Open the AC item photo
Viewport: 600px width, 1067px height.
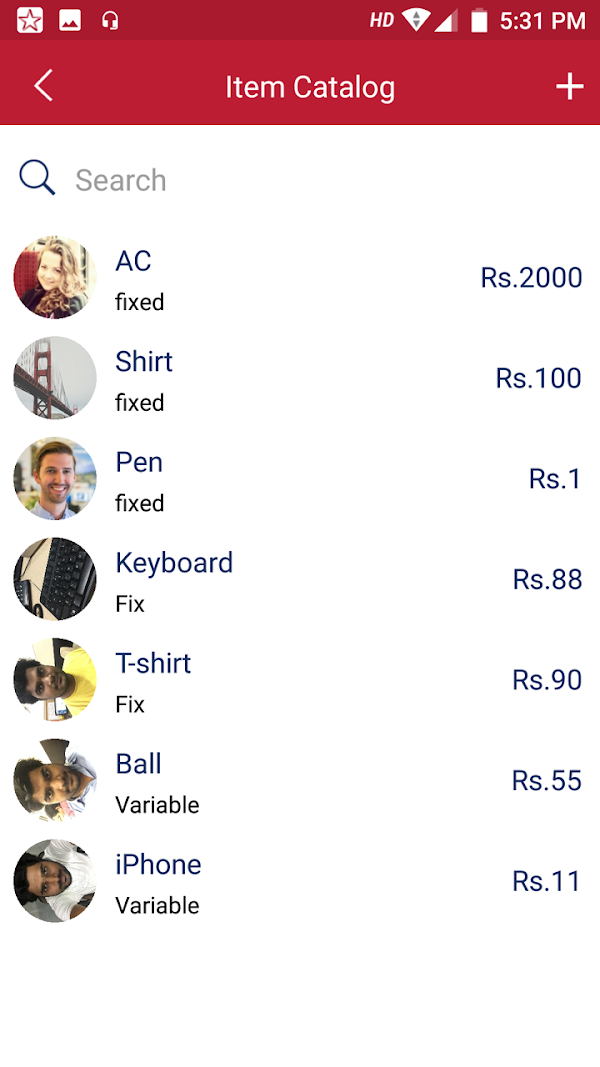click(x=55, y=278)
